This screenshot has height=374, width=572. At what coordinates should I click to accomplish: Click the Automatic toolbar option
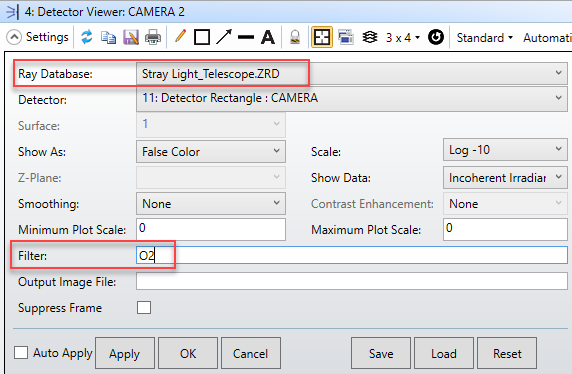click(x=547, y=38)
